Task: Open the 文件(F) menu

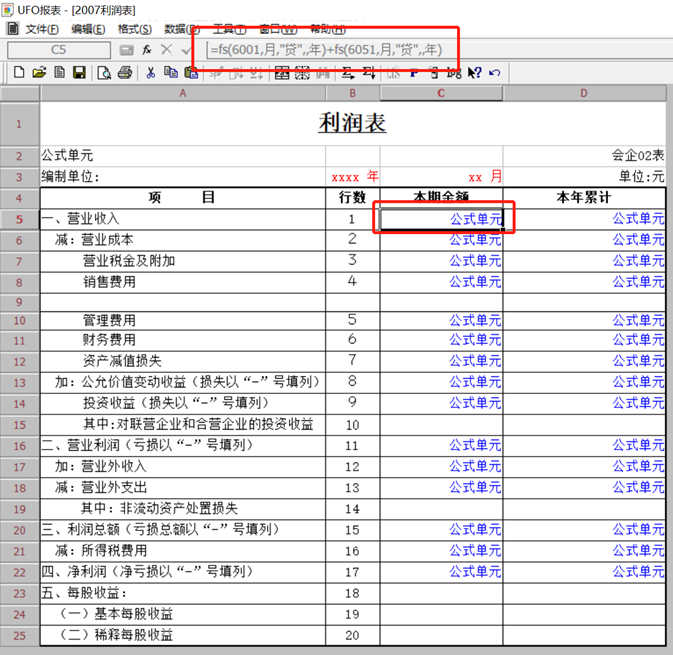Action: point(42,29)
